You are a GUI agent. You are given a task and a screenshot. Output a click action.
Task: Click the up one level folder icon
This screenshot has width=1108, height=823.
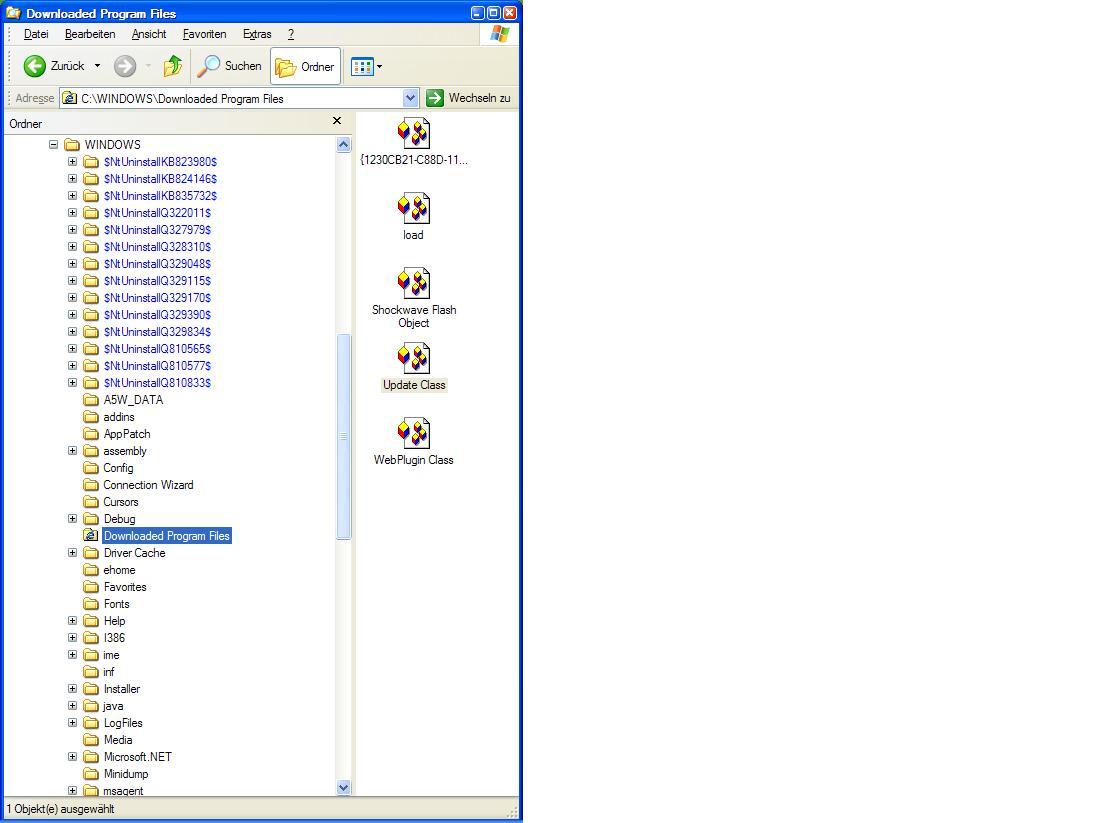(x=172, y=66)
